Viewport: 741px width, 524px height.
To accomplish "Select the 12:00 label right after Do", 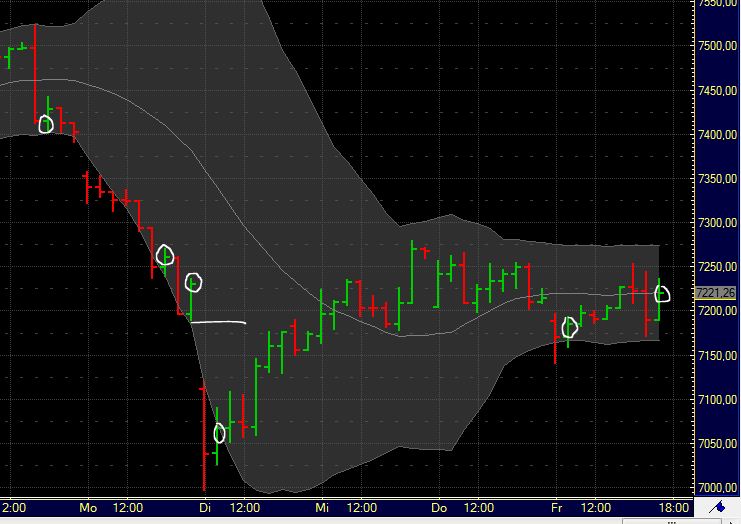I will (479, 508).
